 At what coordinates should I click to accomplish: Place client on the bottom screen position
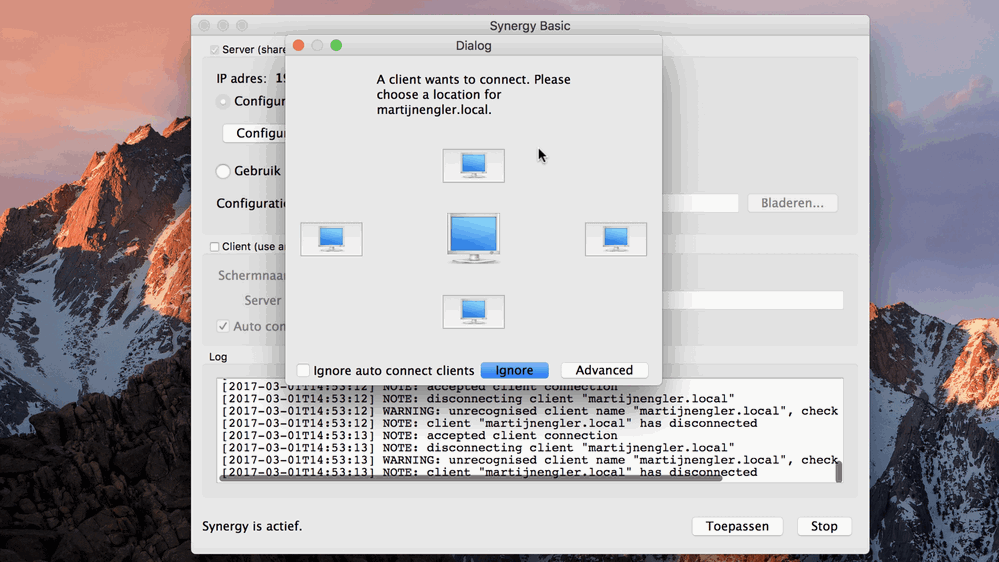click(x=473, y=312)
